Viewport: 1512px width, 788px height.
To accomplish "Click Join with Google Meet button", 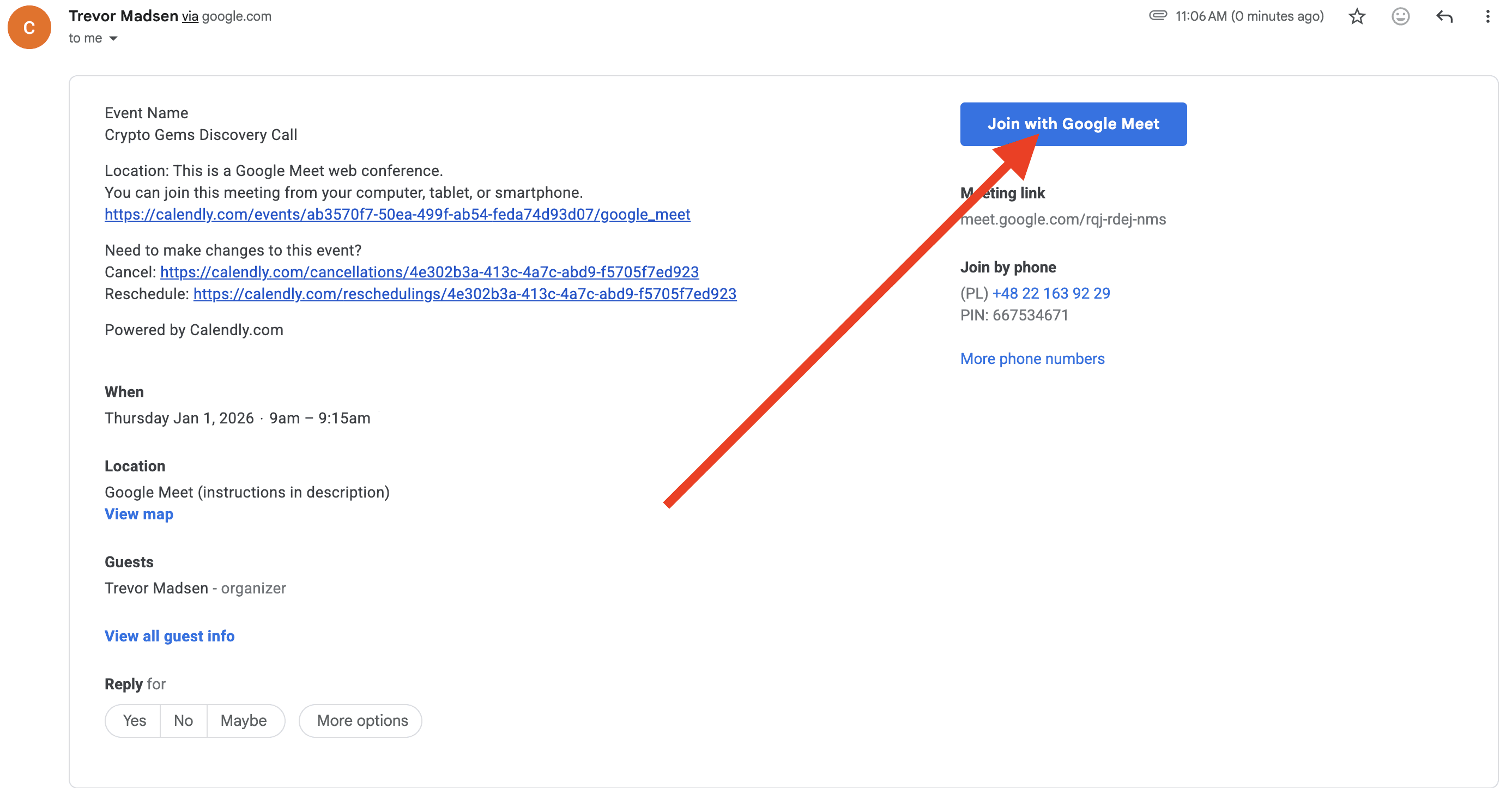I will pos(1072,124).
